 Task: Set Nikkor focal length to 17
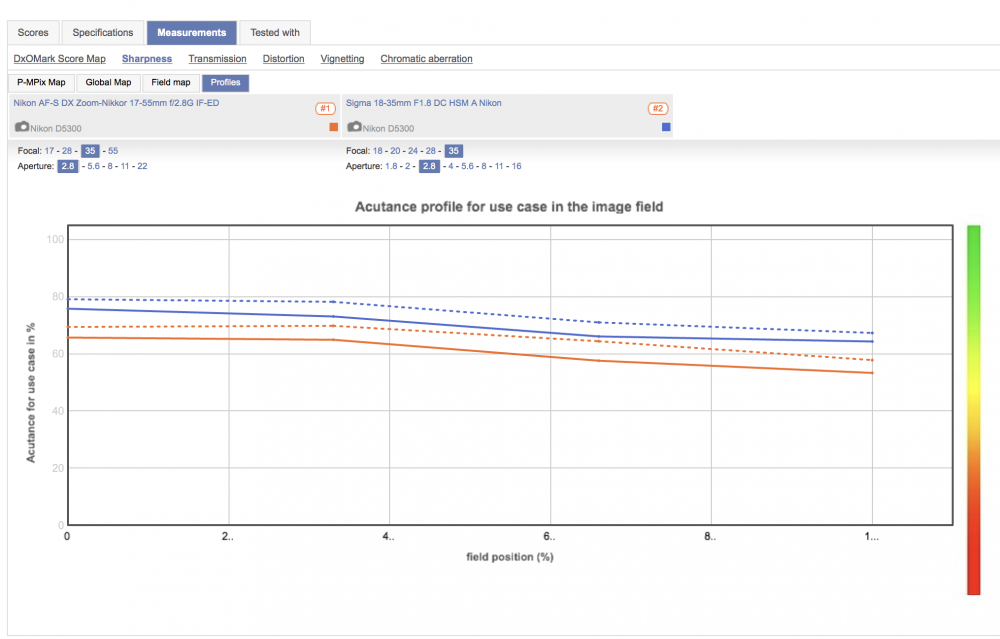pyautogui.click(x=49, y=151)
